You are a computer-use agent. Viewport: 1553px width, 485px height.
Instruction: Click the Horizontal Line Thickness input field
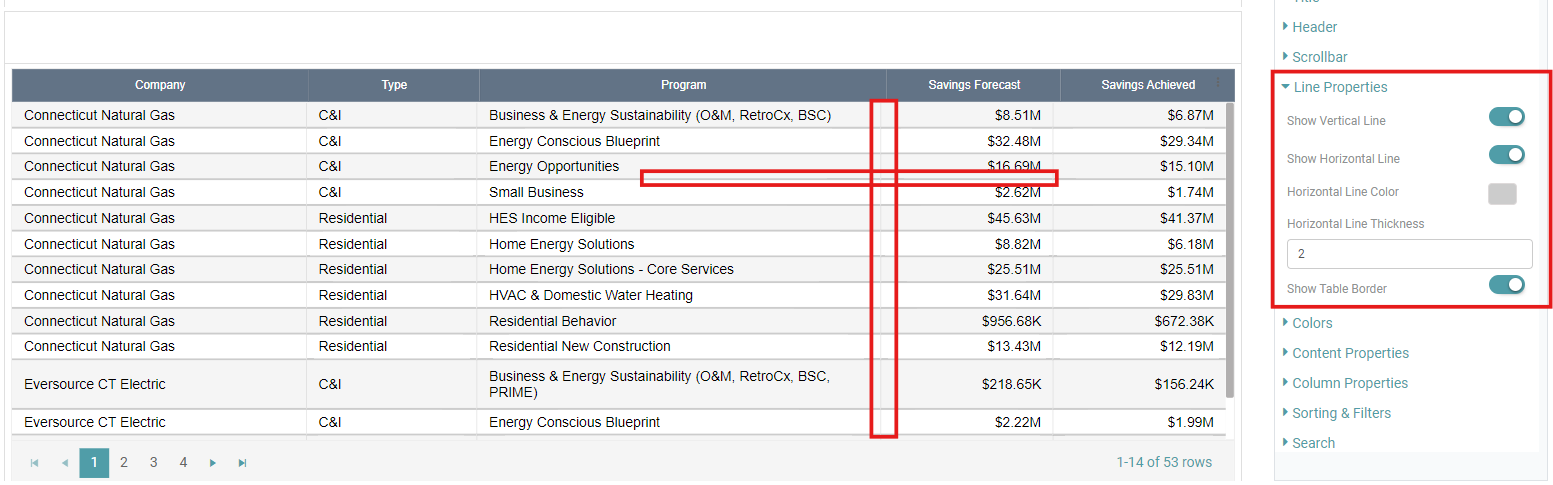tap(1409, 254)
